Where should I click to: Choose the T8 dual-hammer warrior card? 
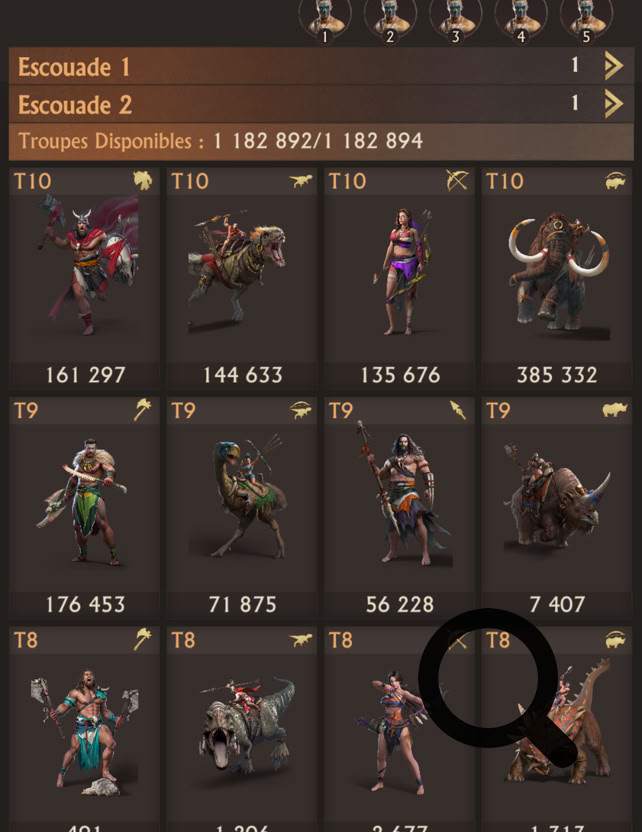[x=84, y=730]
